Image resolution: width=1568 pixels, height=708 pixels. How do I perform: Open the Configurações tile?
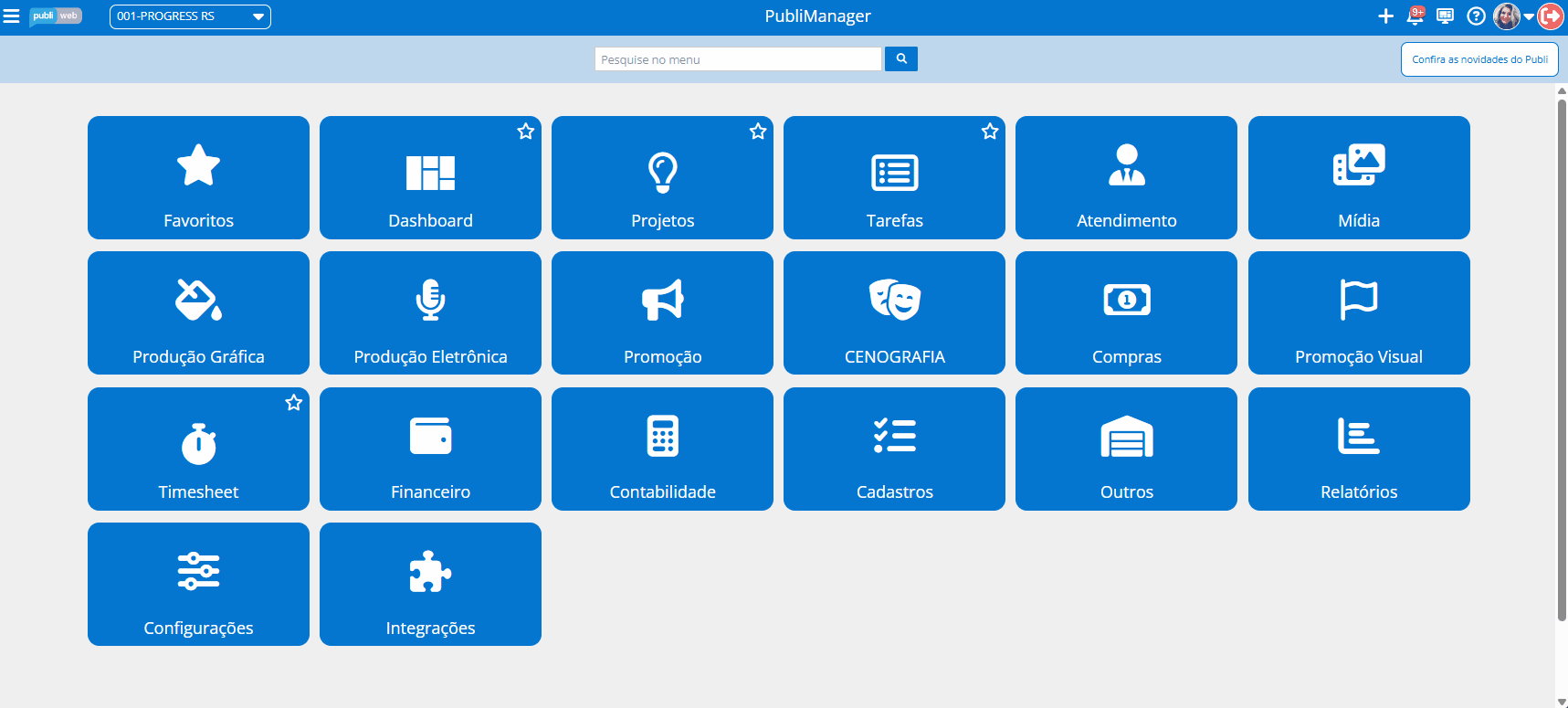pos(198,585)
